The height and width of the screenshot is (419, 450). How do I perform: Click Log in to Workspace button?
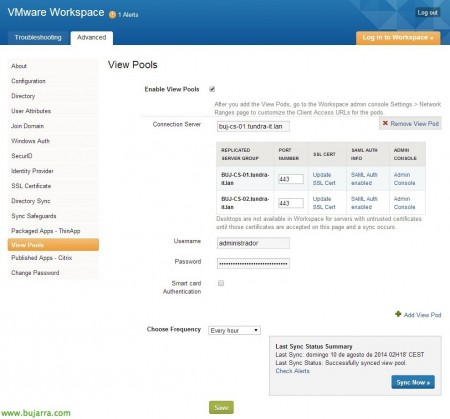pos(398,38)
